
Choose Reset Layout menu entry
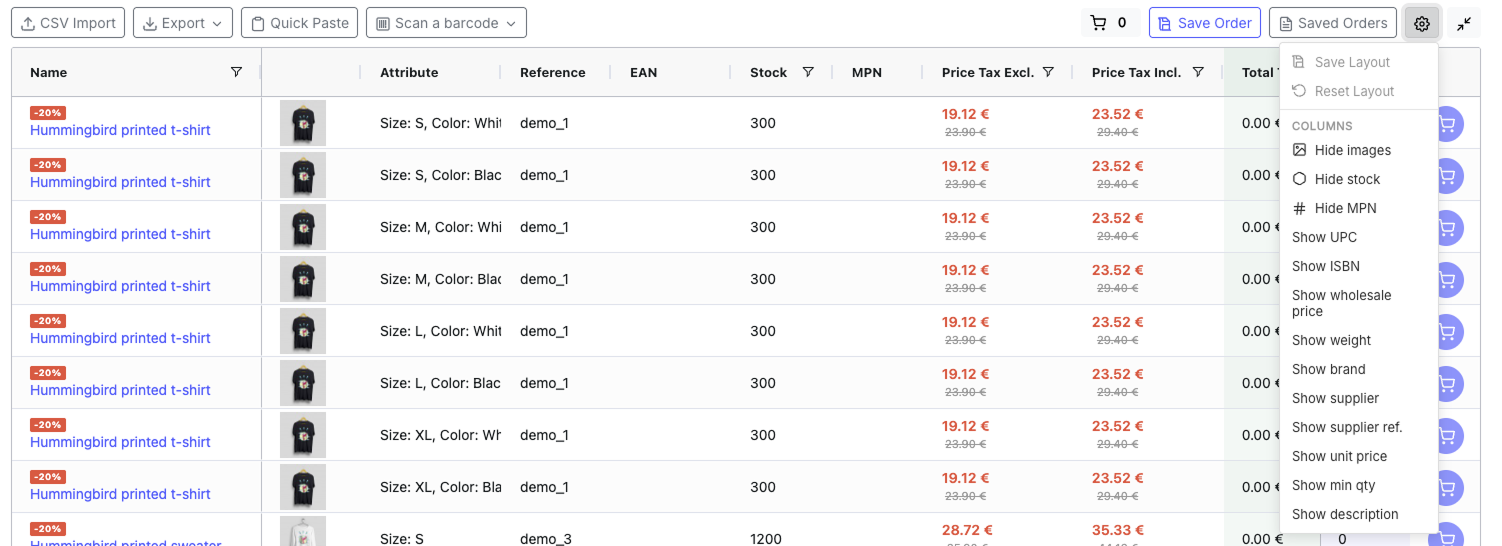pyautogui.click(x=1359, y=91)
